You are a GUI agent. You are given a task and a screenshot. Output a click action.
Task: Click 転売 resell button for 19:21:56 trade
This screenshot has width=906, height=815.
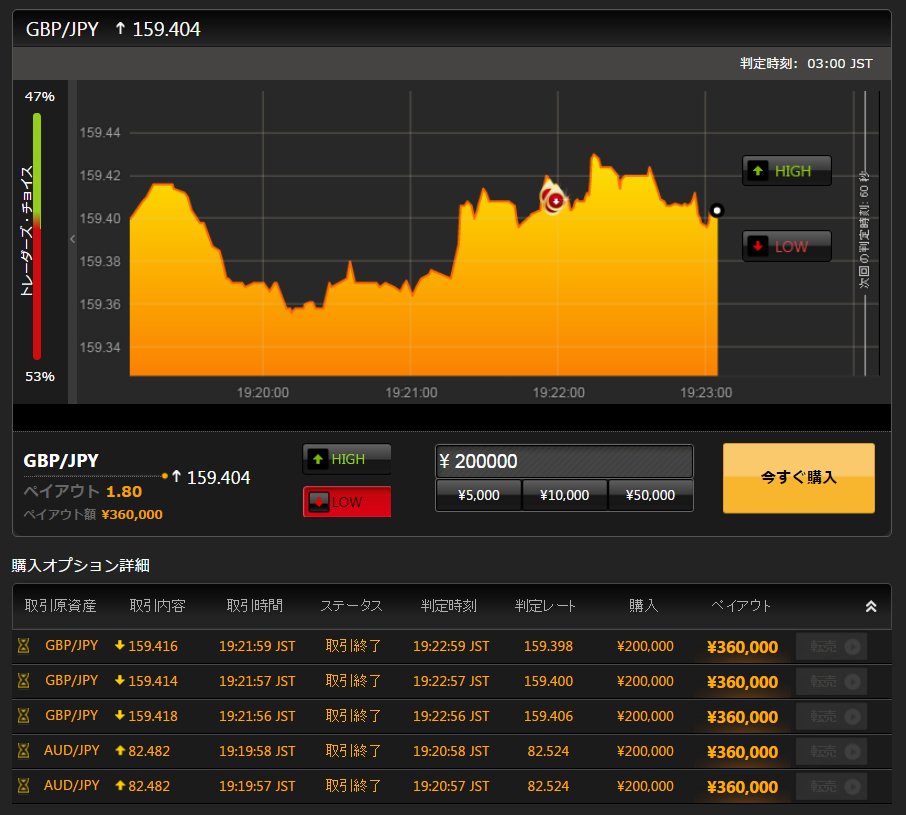point(831,716)
